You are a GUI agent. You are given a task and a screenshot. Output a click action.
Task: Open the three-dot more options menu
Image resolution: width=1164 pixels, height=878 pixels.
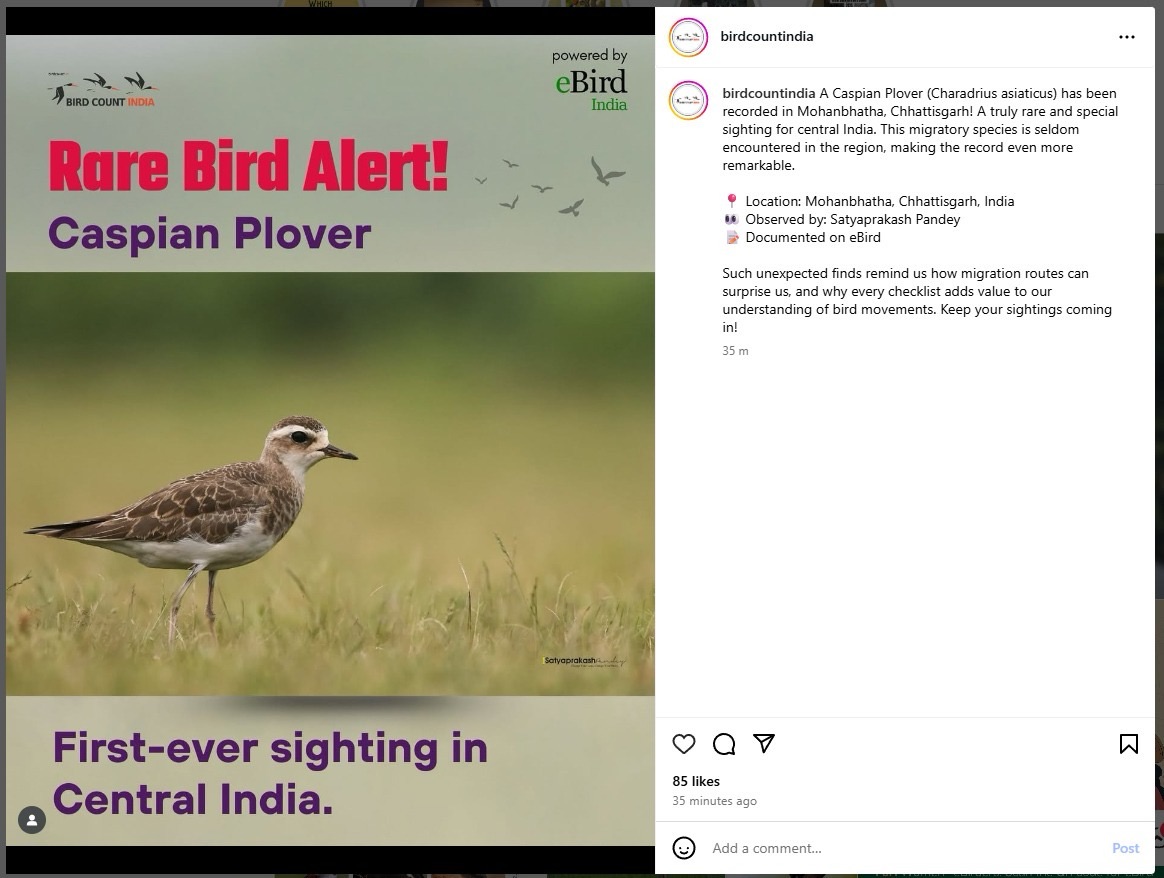(1127, 37)
